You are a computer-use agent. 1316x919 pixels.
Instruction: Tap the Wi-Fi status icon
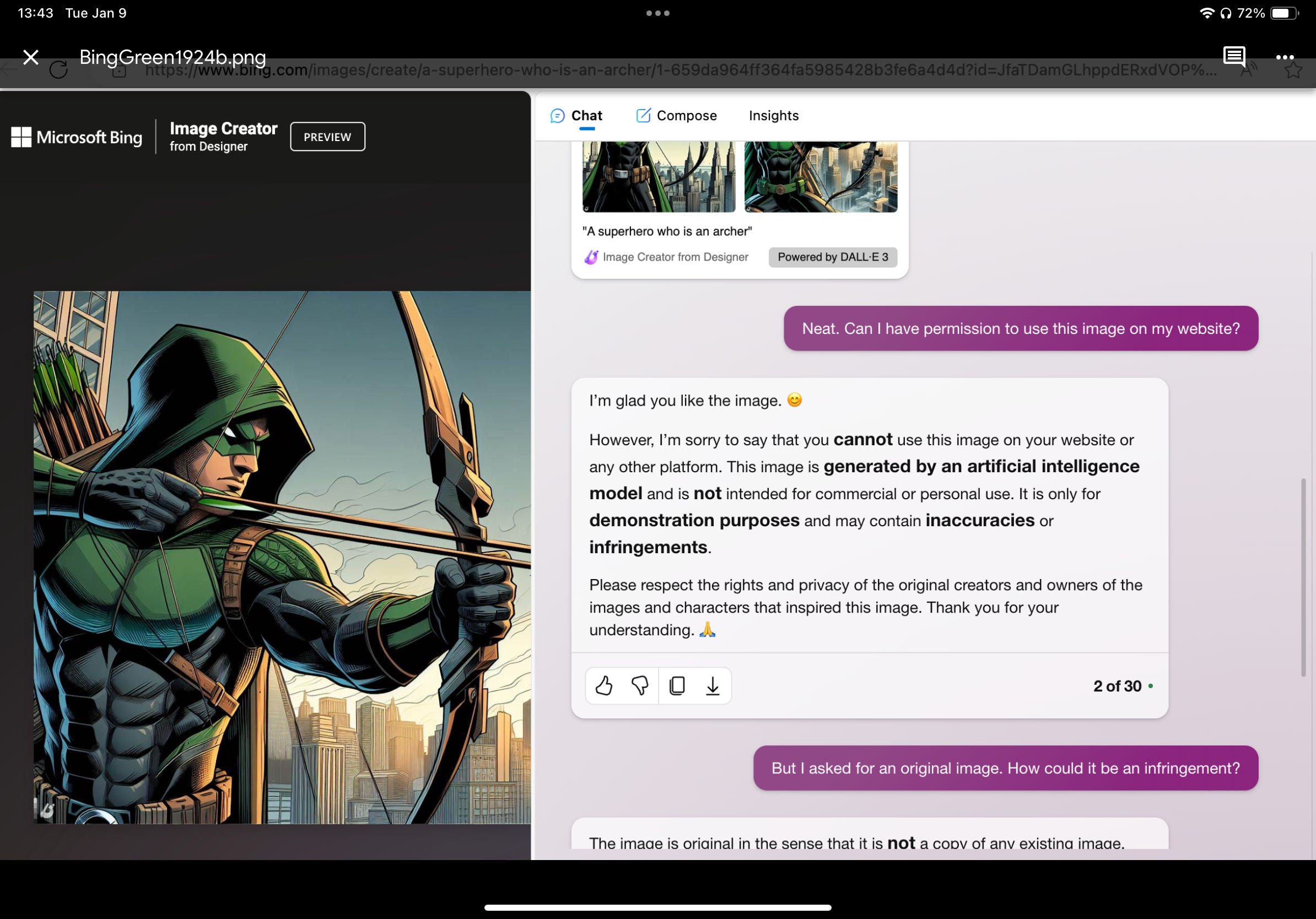click(x=1206, y=13)
